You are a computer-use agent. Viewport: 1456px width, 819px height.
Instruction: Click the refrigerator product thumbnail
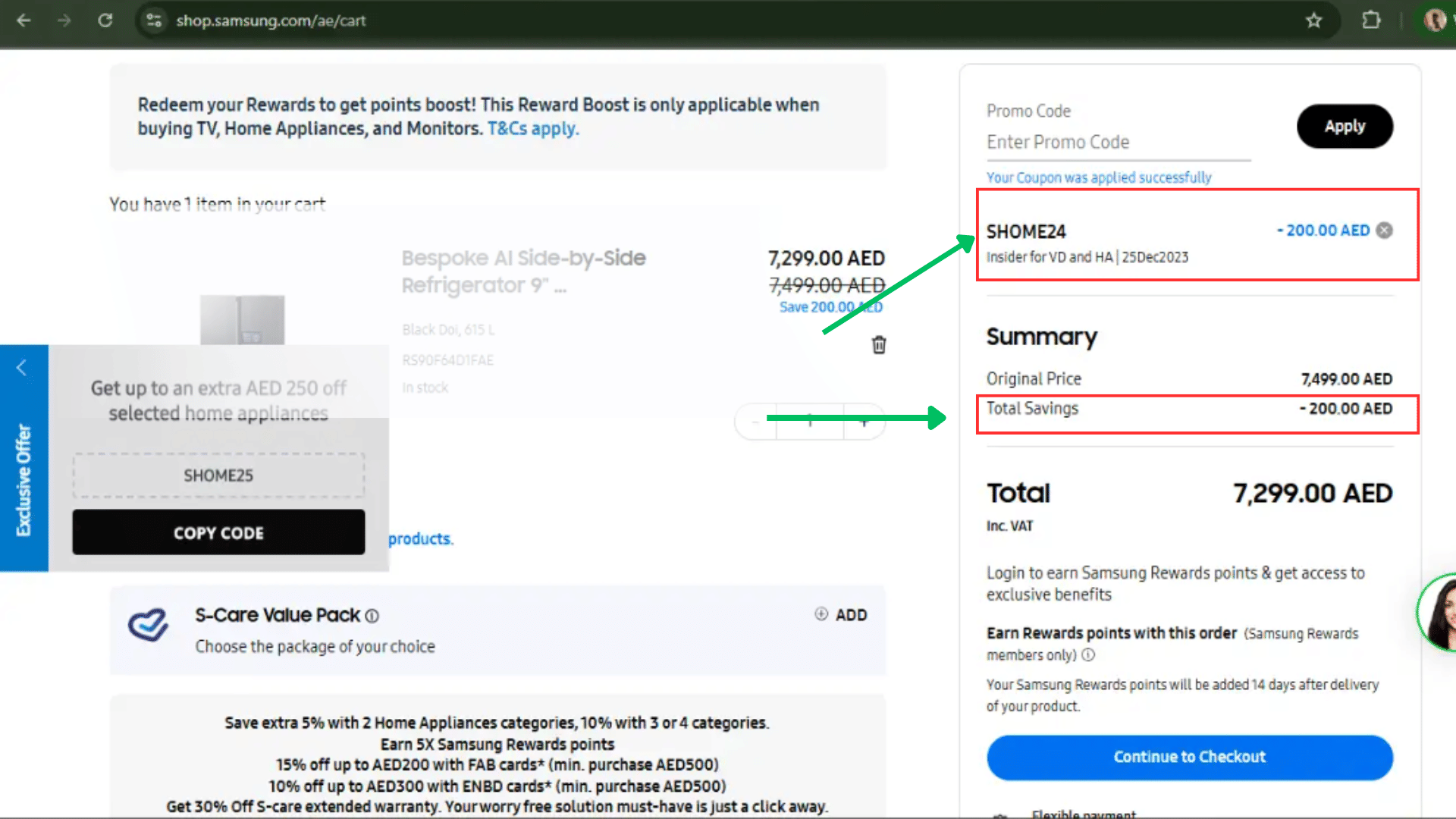(x=242, y=319)
